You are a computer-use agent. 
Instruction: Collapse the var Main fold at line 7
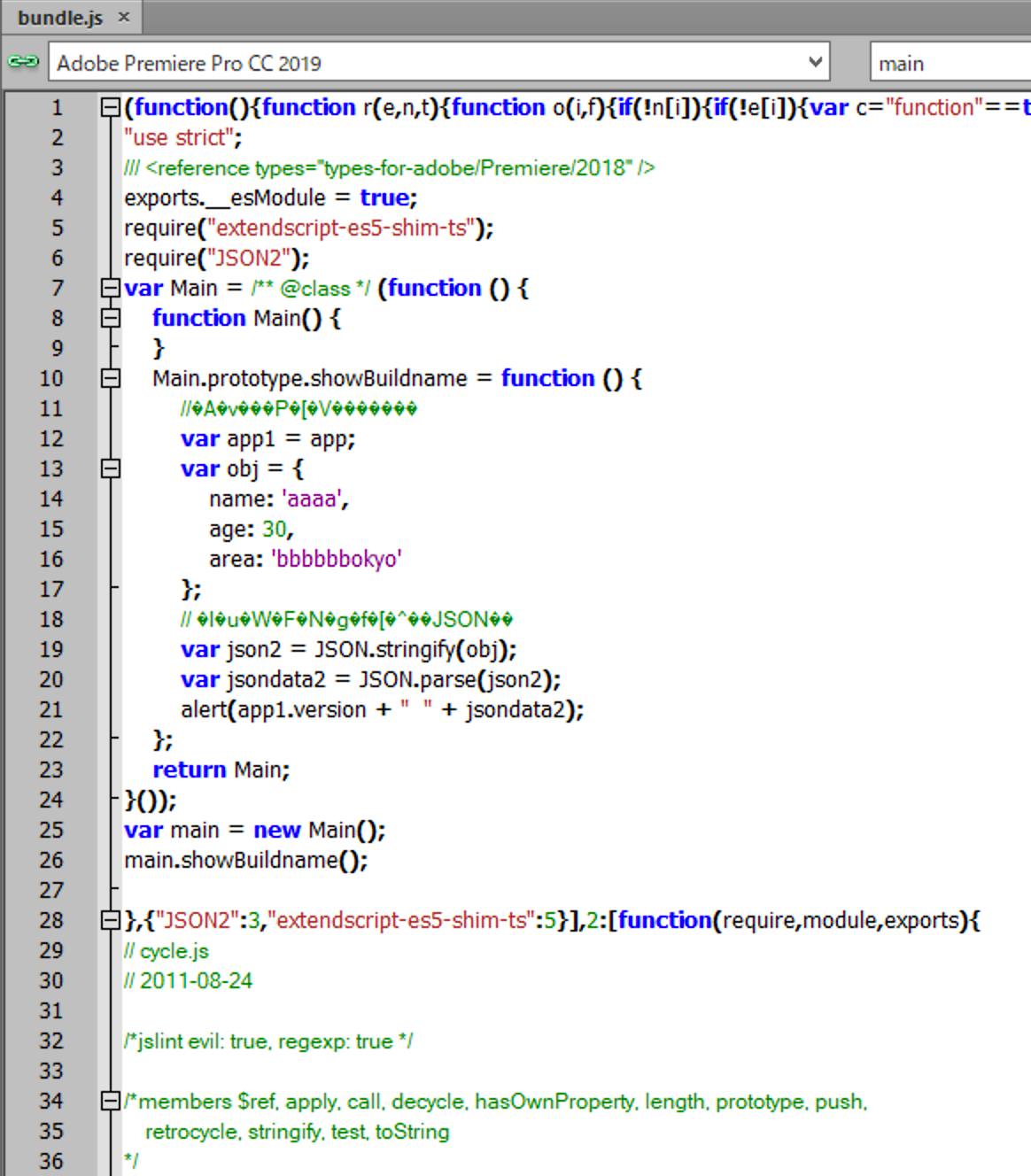tap(111, 289)
